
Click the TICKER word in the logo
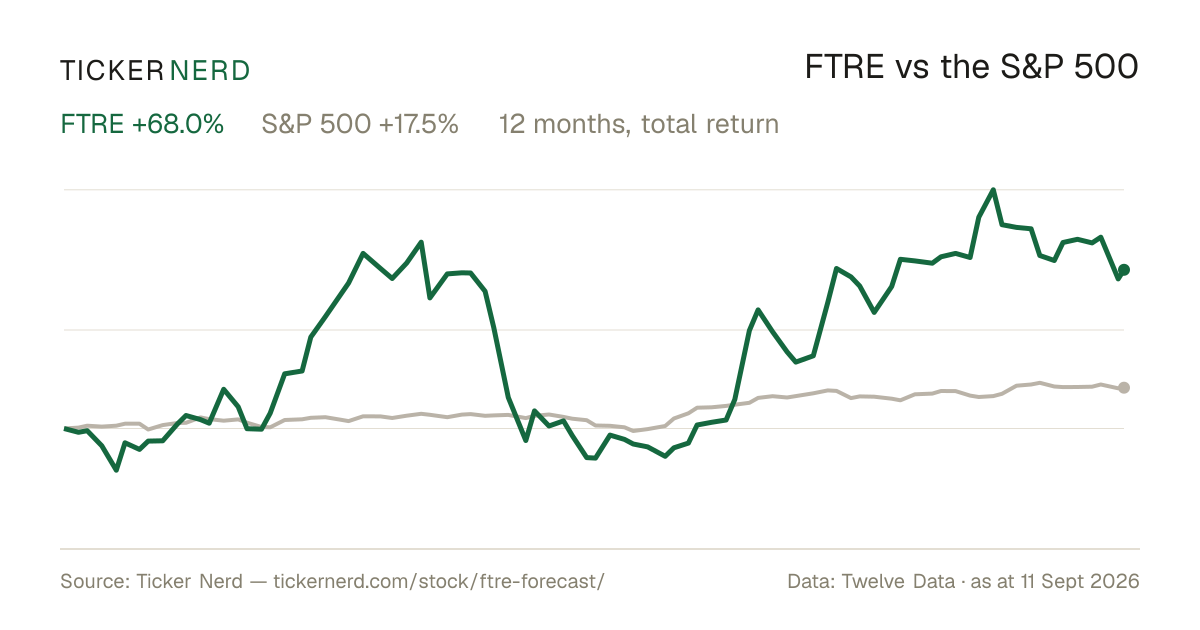111,70
